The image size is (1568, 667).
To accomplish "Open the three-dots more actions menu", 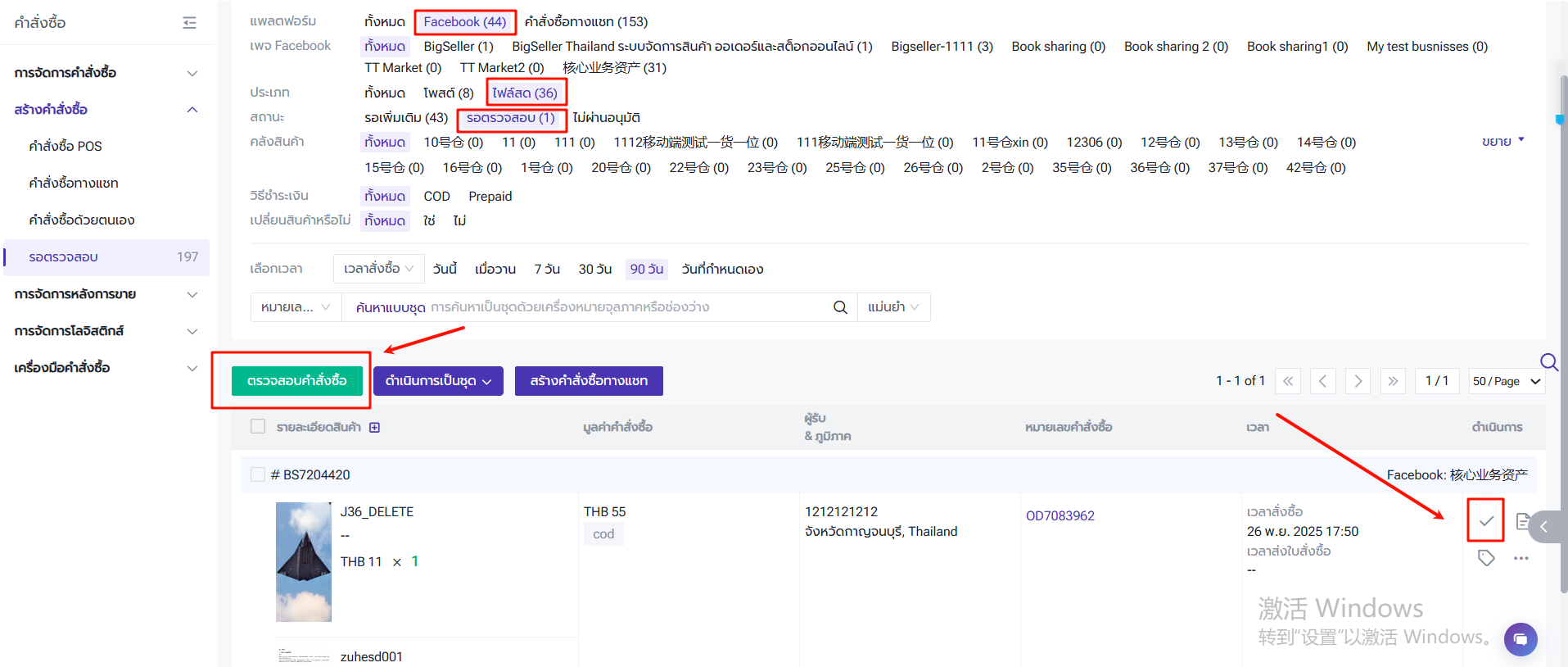I will (1521, 558).
